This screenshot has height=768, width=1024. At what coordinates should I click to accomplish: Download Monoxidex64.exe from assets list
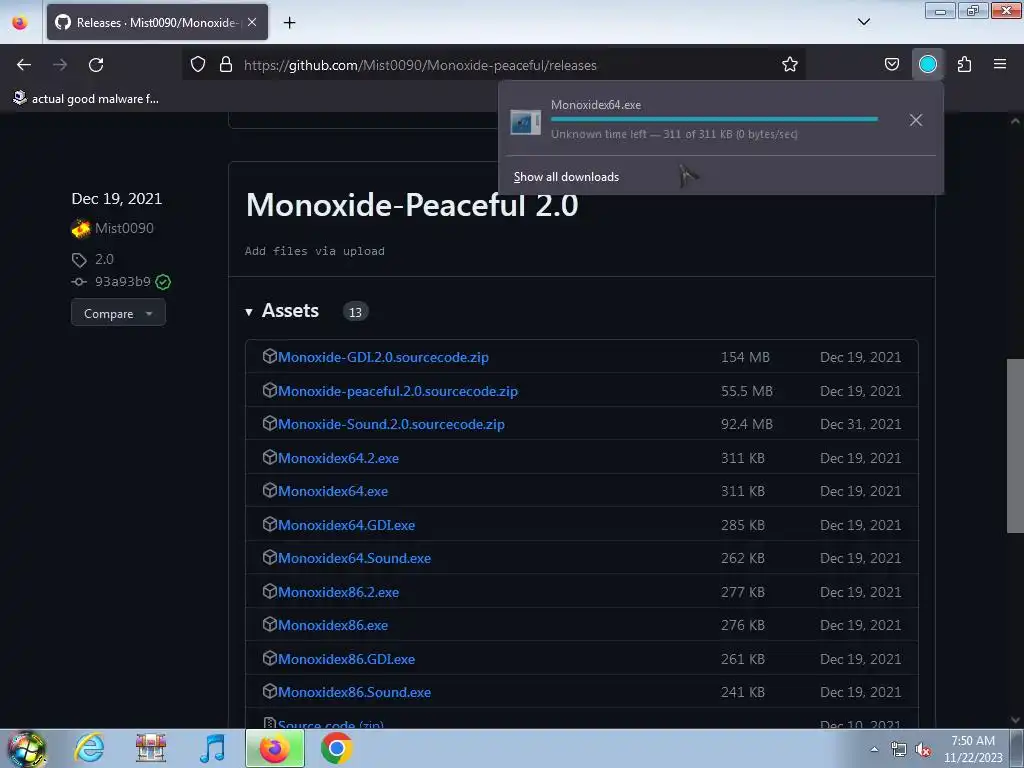coord(333,491)
